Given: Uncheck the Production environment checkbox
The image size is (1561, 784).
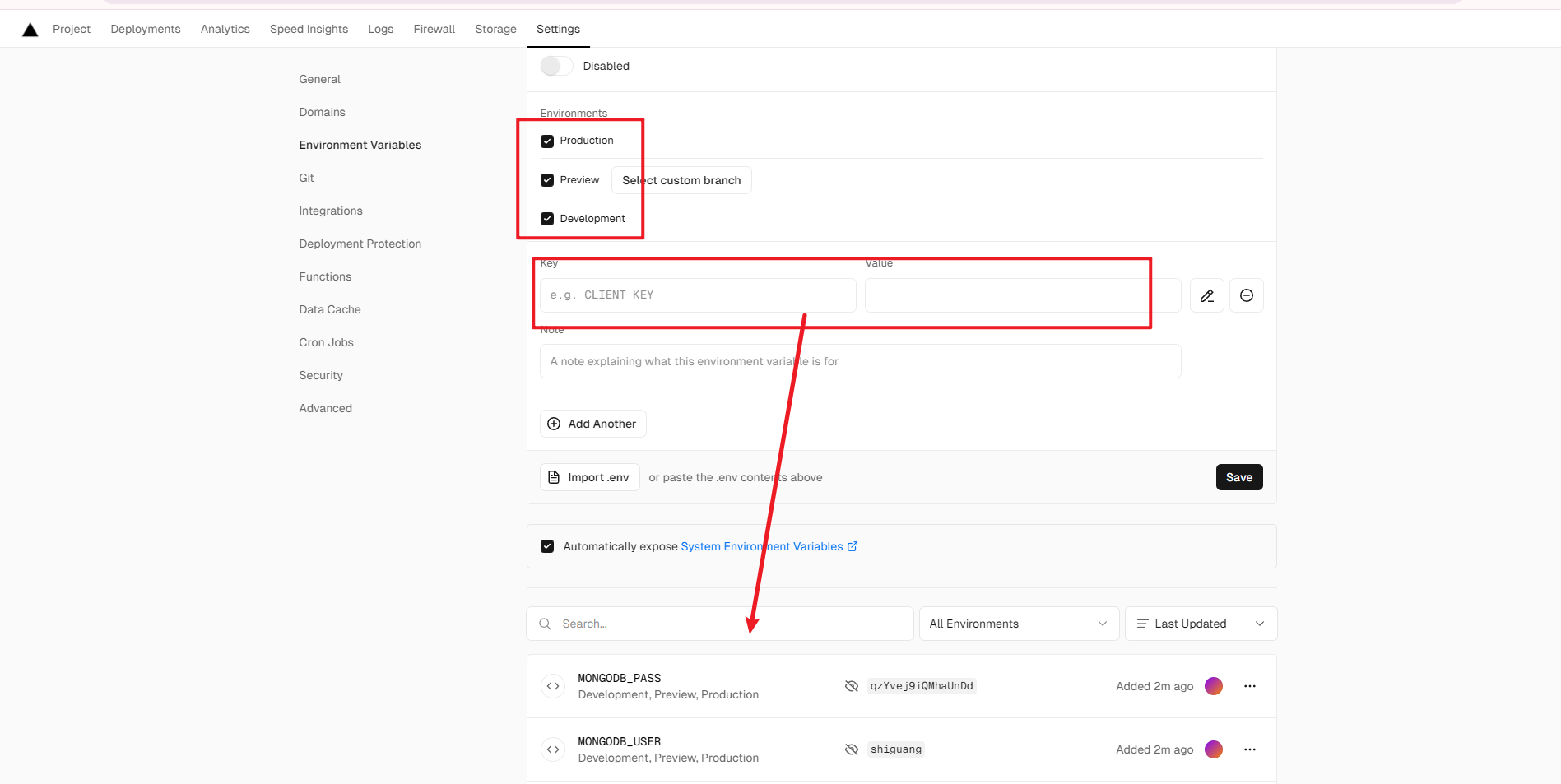Looking at the screenshot, I should (x=547, y=141).
